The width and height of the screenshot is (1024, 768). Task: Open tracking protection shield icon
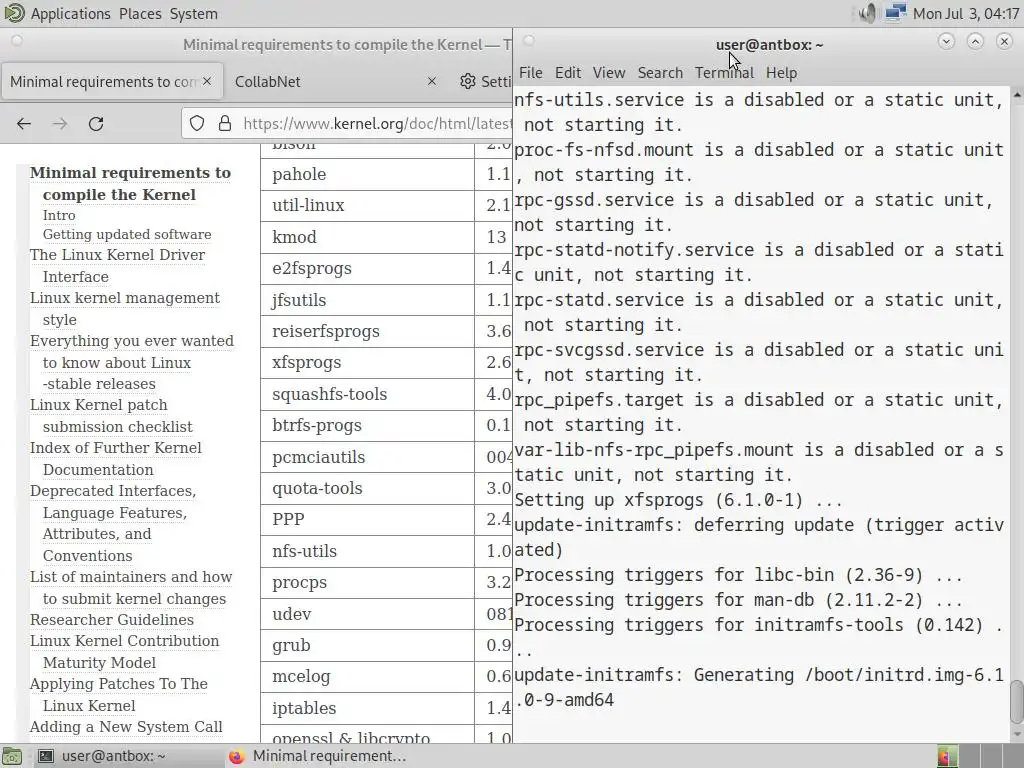197,123
